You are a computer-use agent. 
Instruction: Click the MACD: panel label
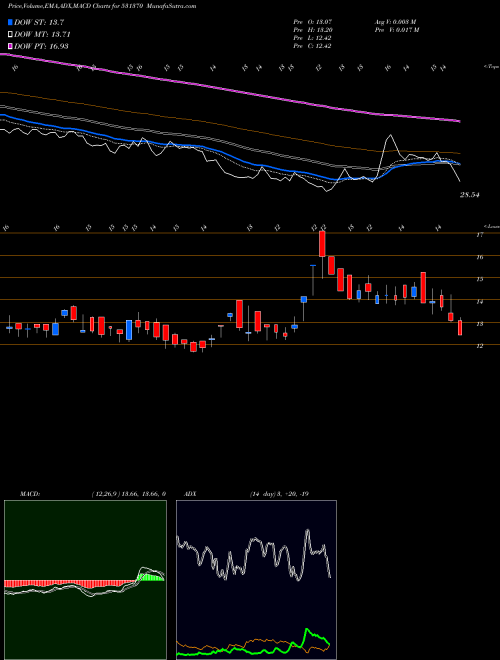29,494
